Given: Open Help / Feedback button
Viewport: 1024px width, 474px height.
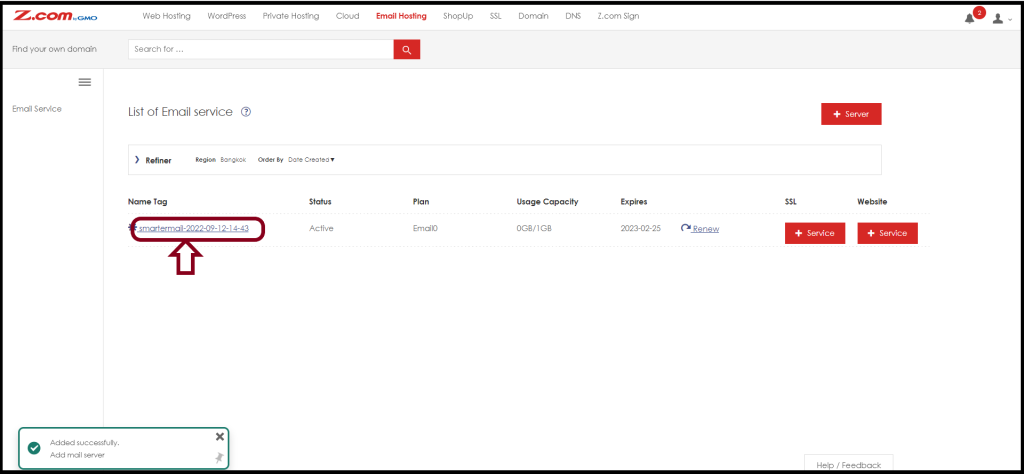Looking at the screenshot, I should pyautogui.click(x=848, y=464).
